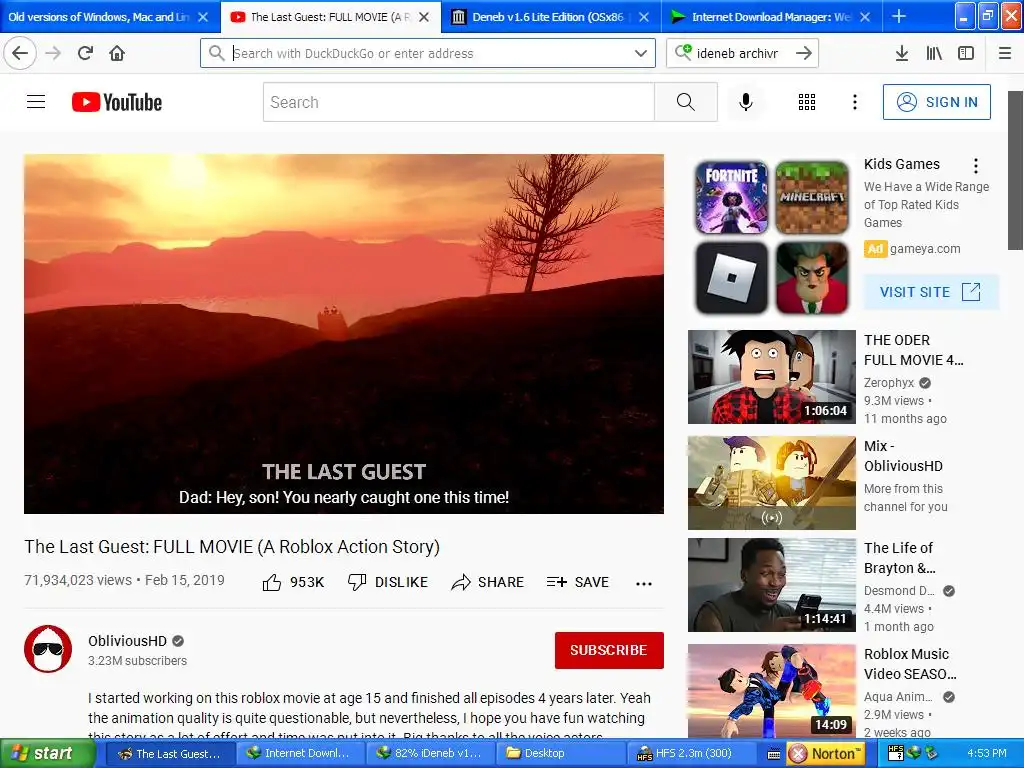Click the search engine icon in search bar
1024x768 pixels.
point(683,52)
